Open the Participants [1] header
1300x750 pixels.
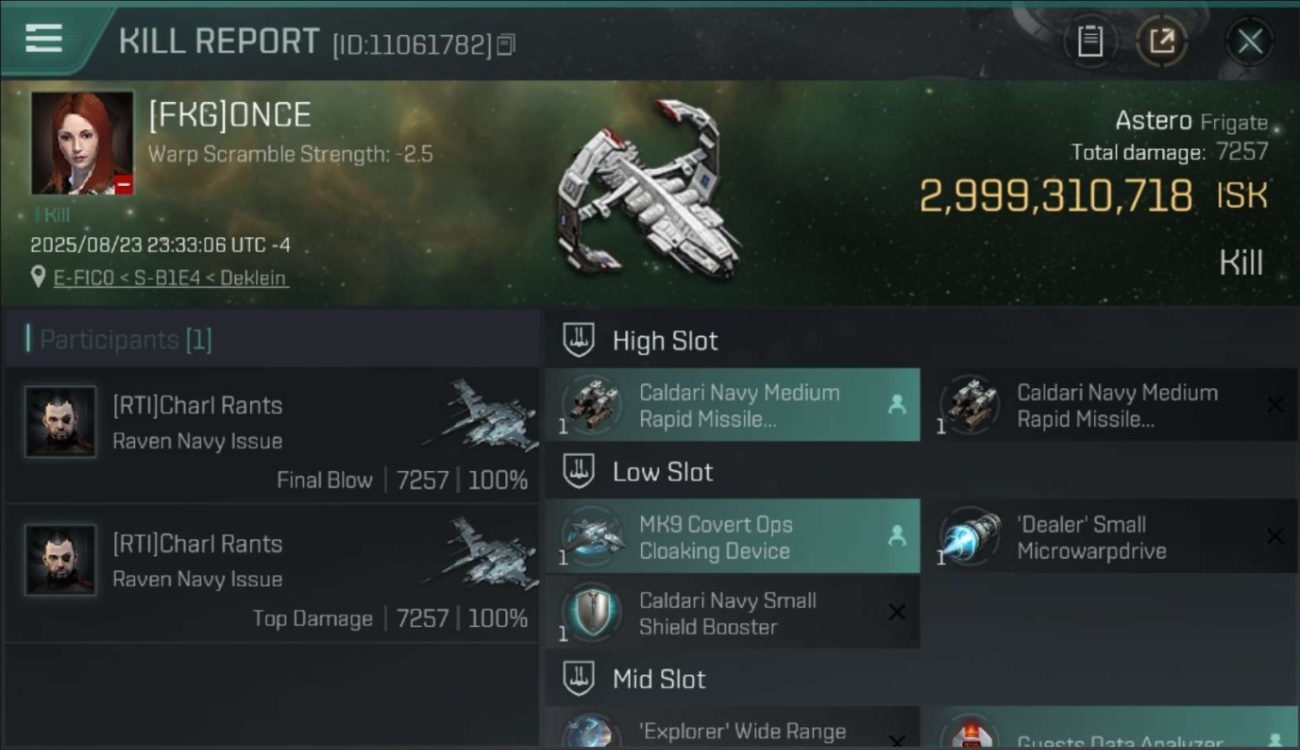119,340
